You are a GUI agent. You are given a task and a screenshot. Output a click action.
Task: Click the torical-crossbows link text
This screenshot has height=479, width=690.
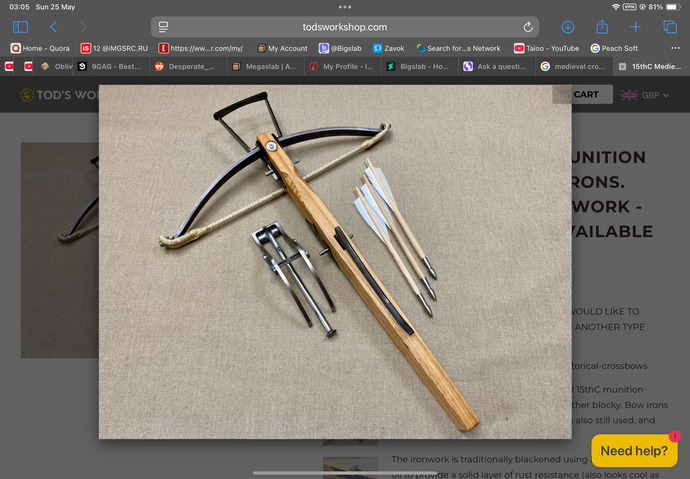click(x=609, y=366)
